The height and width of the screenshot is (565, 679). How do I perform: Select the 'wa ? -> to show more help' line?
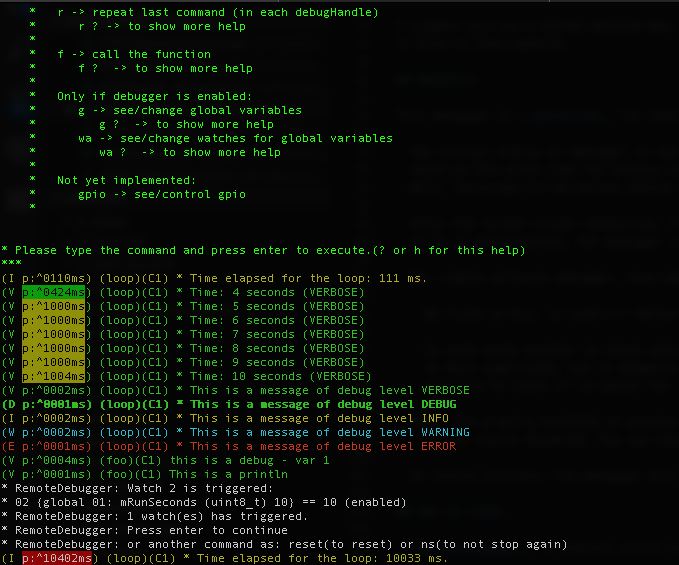click(x=190, y=152)
